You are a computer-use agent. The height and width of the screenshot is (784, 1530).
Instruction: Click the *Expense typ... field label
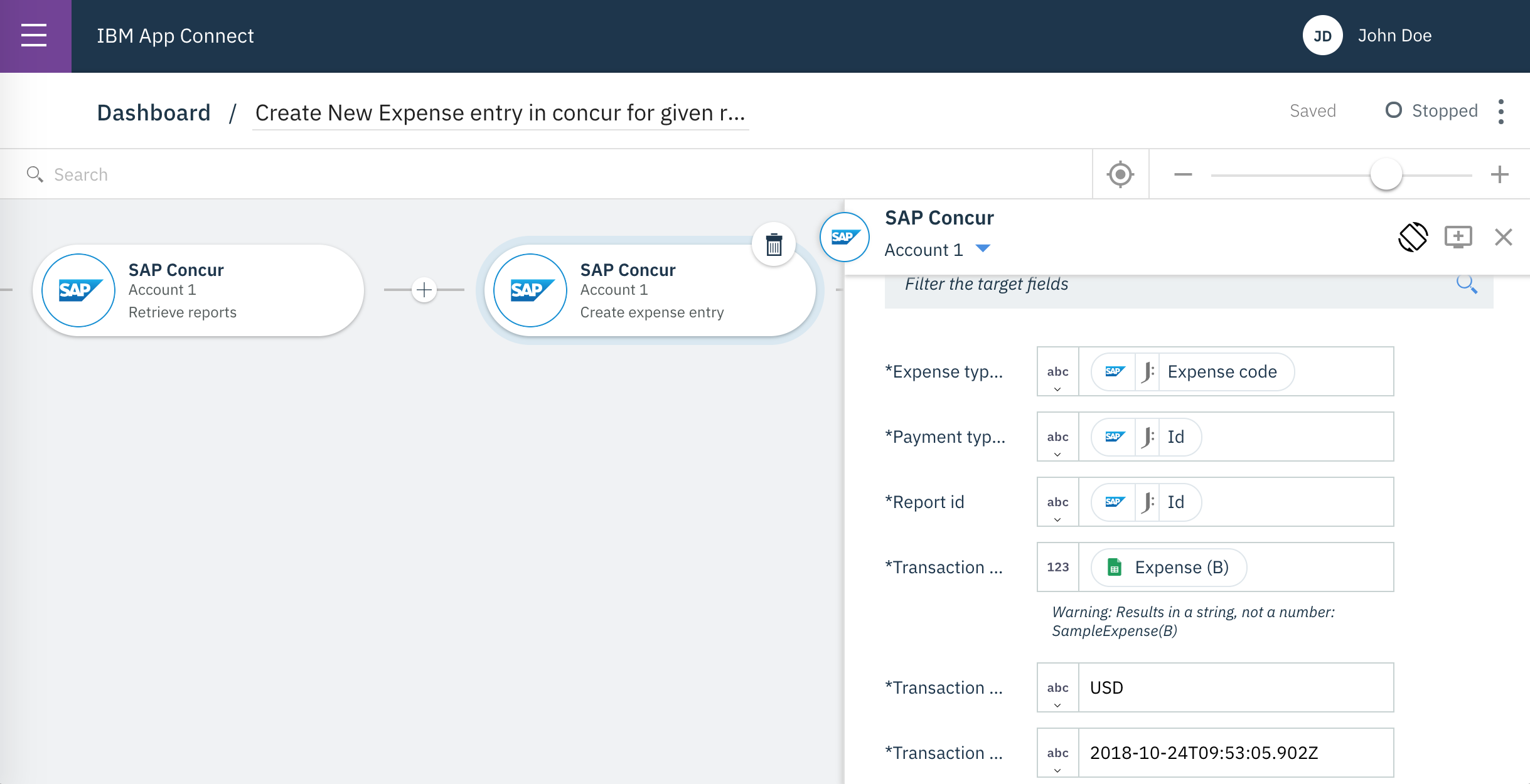pyautogui.click(x=944, y=372)
